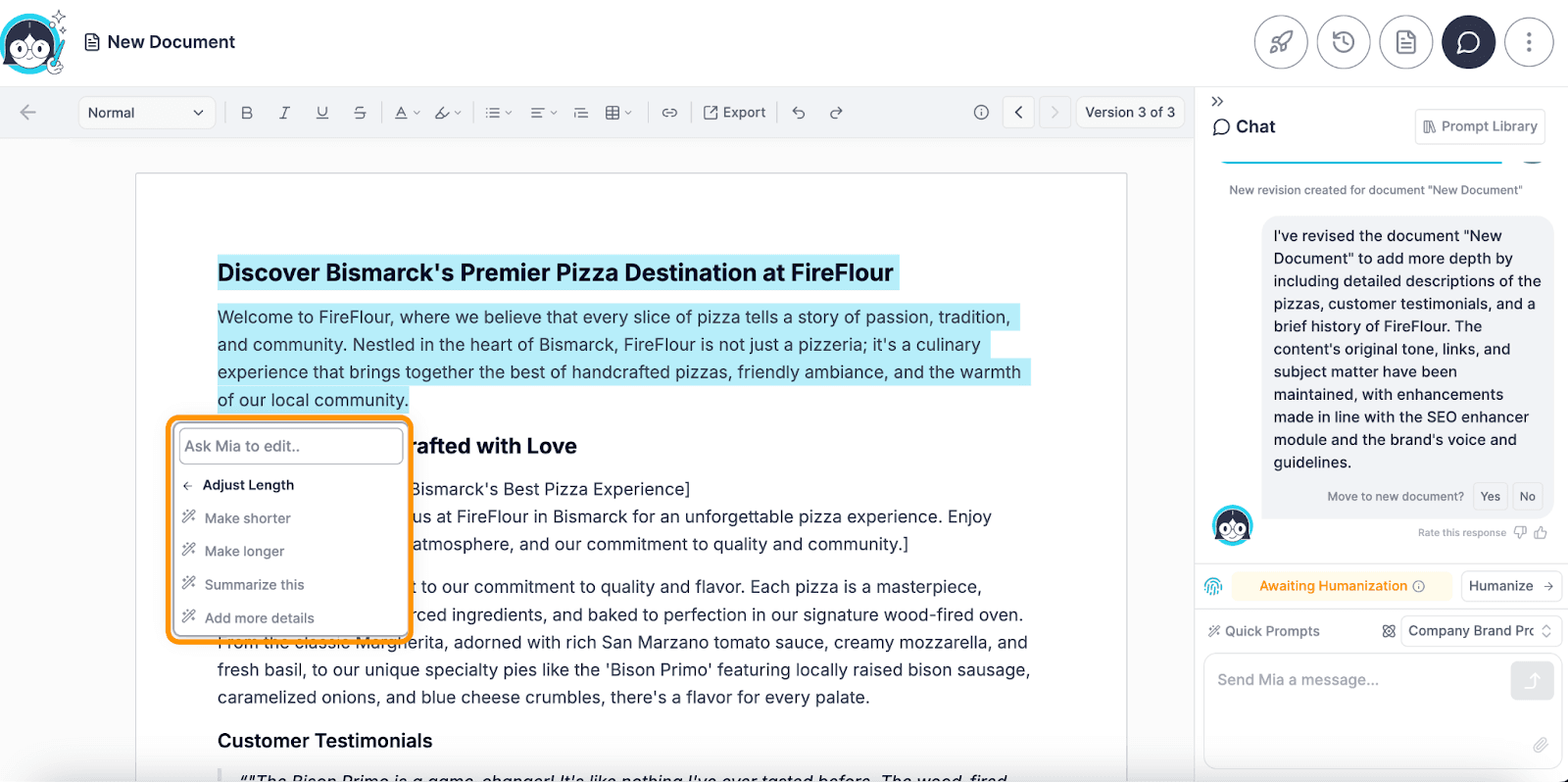Open version history clock icon

coord(1344,42)
